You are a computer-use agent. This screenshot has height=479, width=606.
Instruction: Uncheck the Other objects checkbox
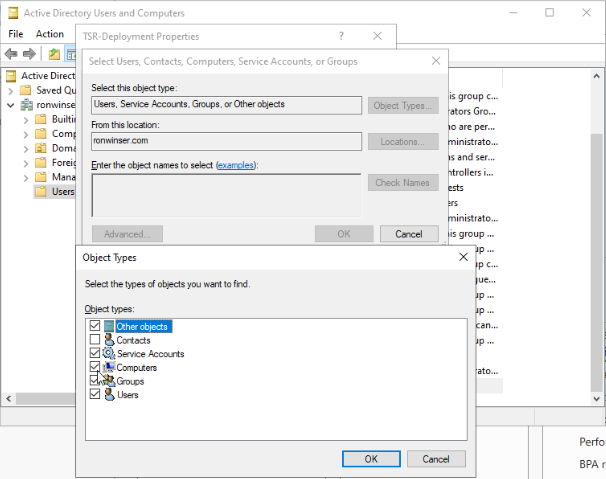click(95, 326)
